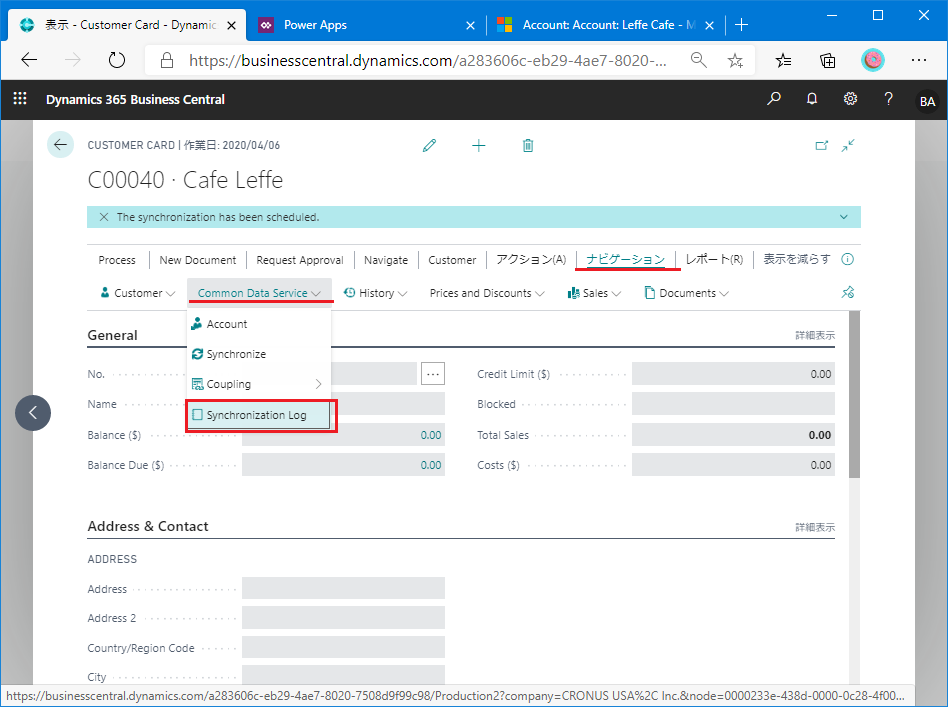Click the previous record round arrow button
This screenshot has width=948, height=707.
click(x=33, y=413)
